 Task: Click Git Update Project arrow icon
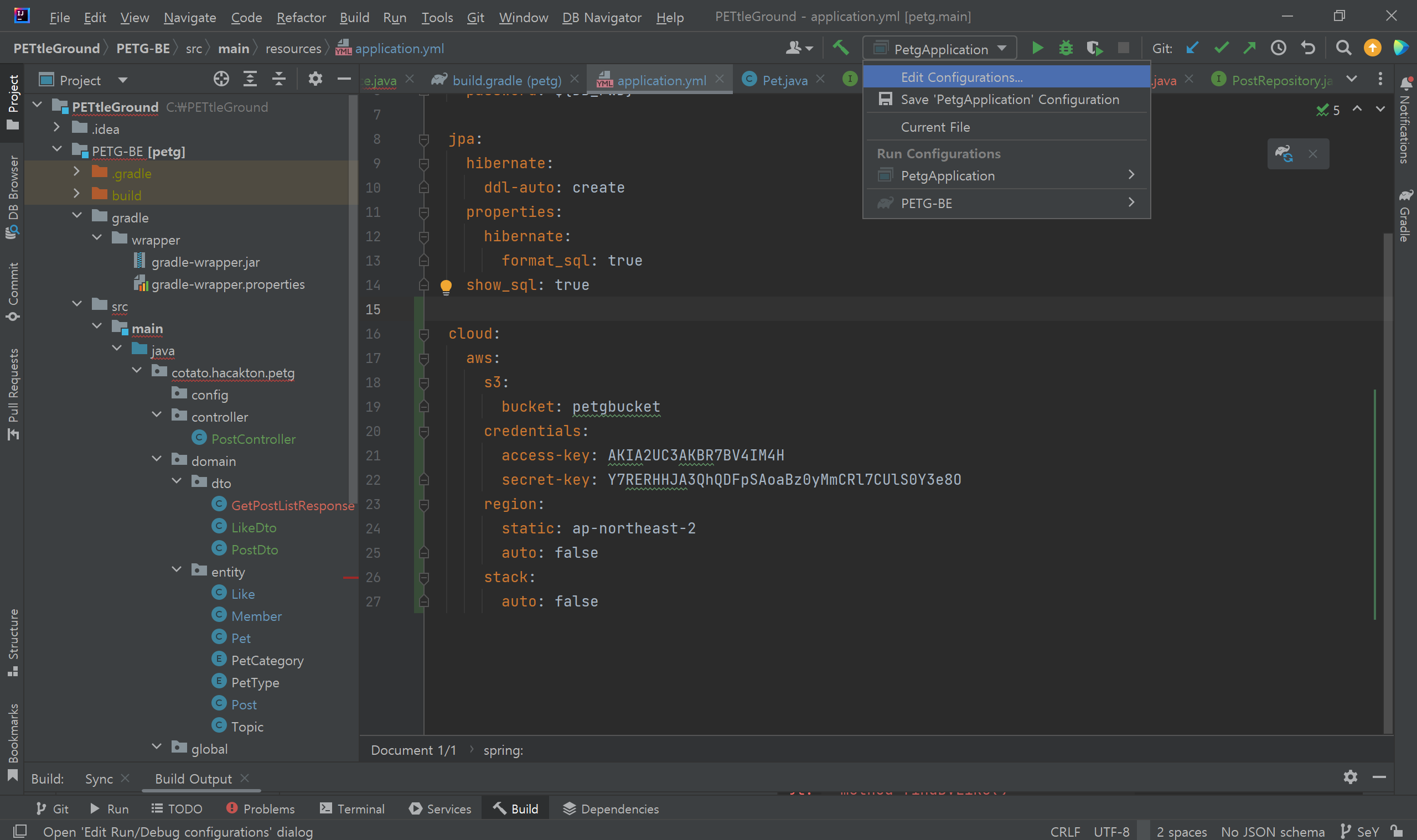(x=1192, y=49)
